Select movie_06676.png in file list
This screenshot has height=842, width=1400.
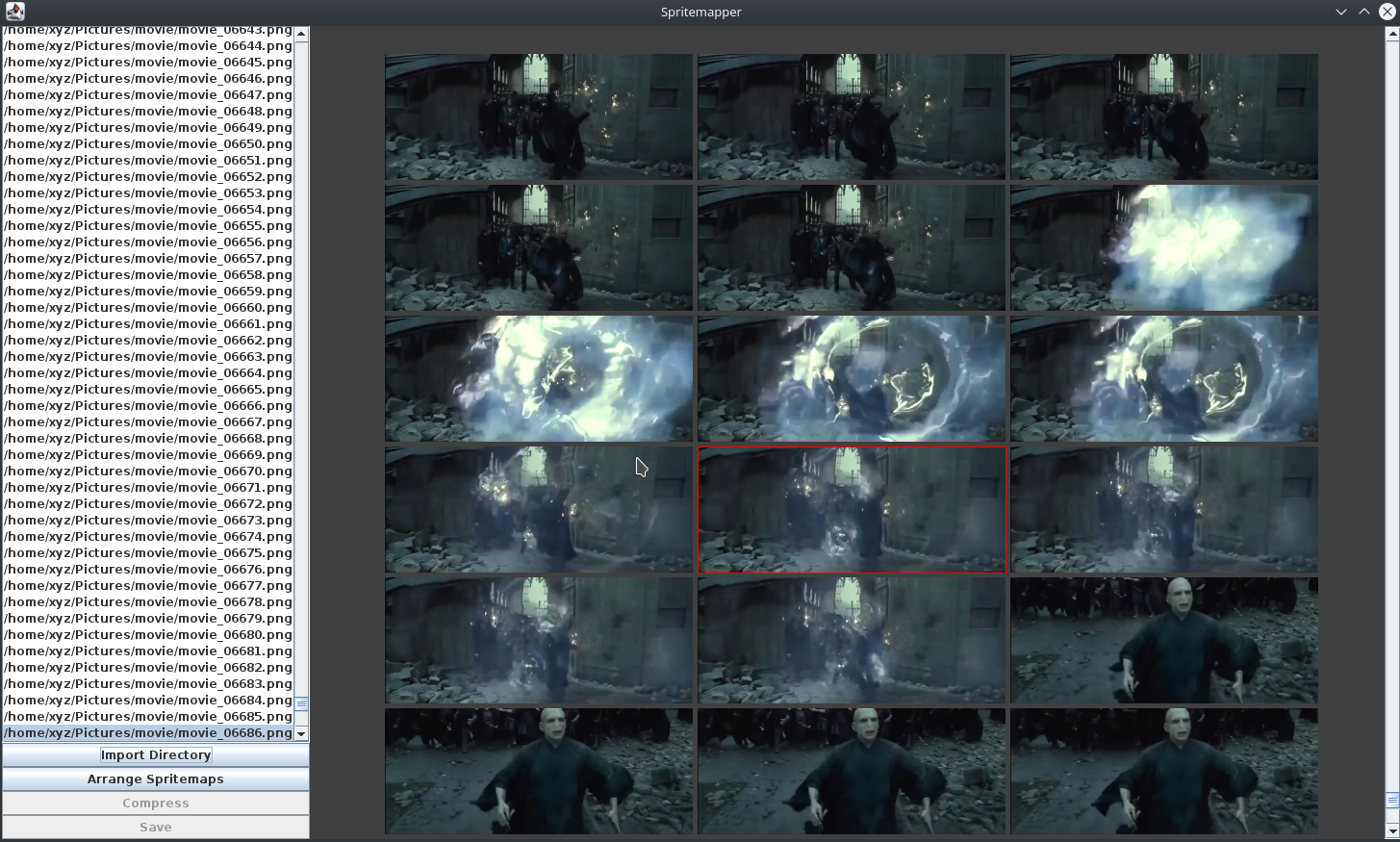click(x=148, y=569)
